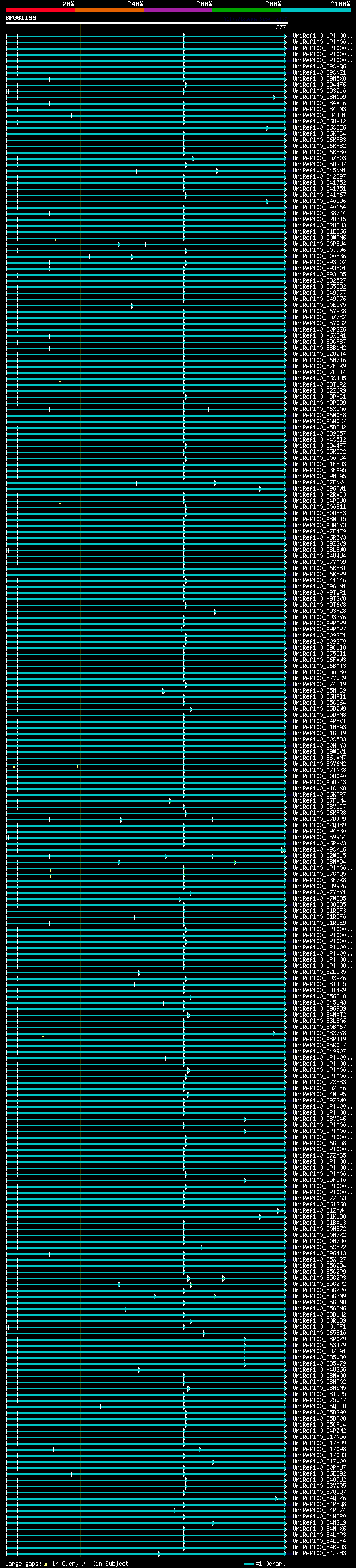Select hit UniRef100_O82527
This screenshot has height=1568, width=356.
click(319, 280)
